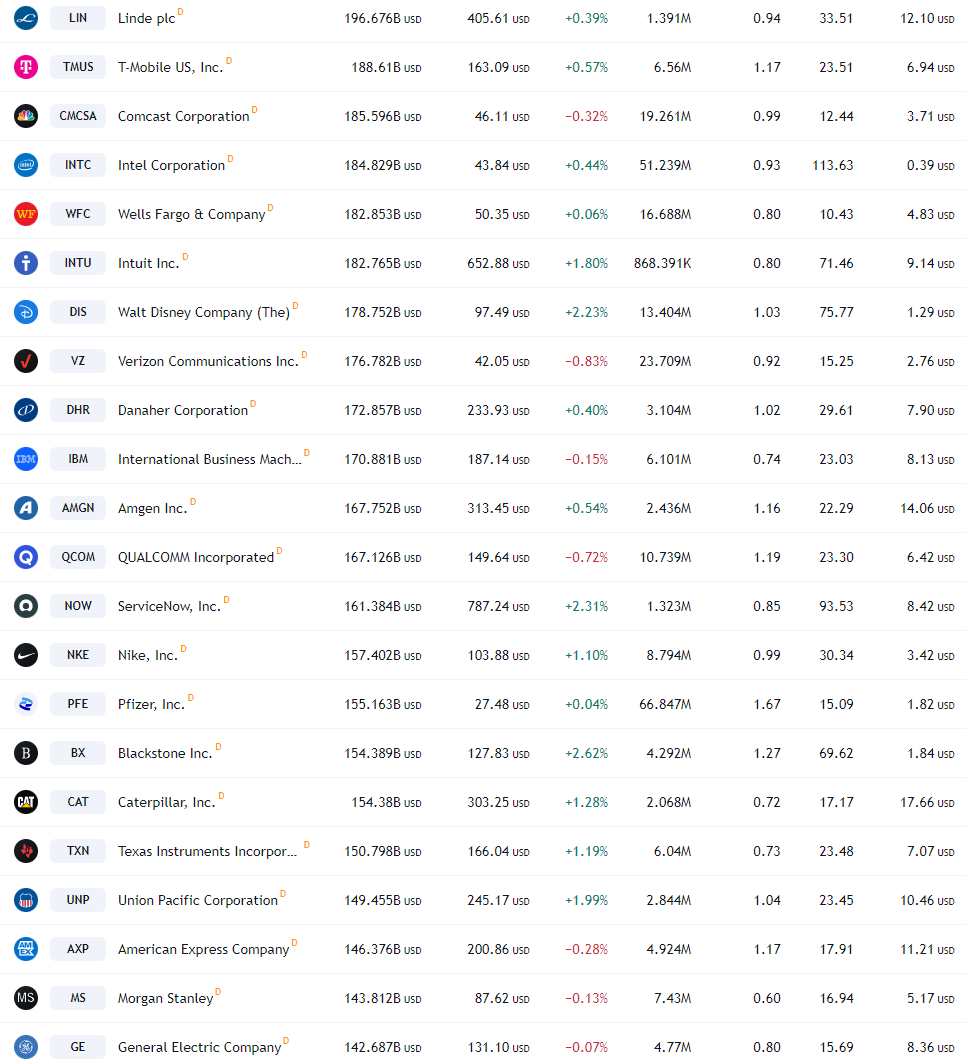Open Texas Instruments Incorpor... link
The width and height of the screenshot is (966, 1063).
[207, 851]
